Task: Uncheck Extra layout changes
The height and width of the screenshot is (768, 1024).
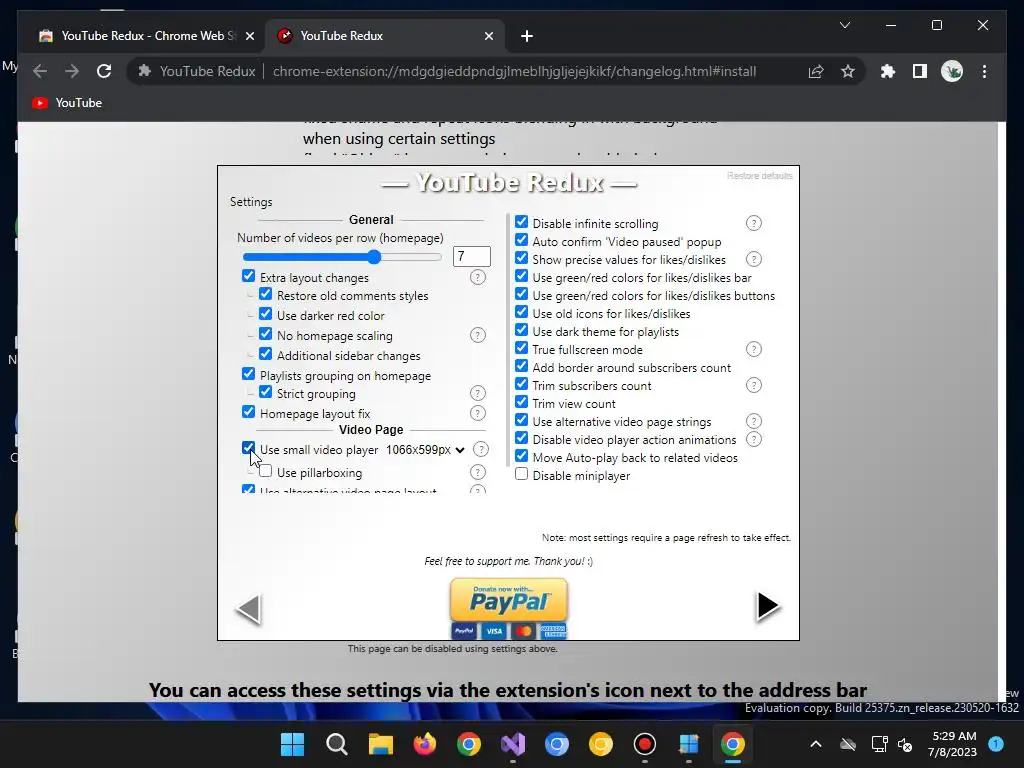Action: pos(248,276)
